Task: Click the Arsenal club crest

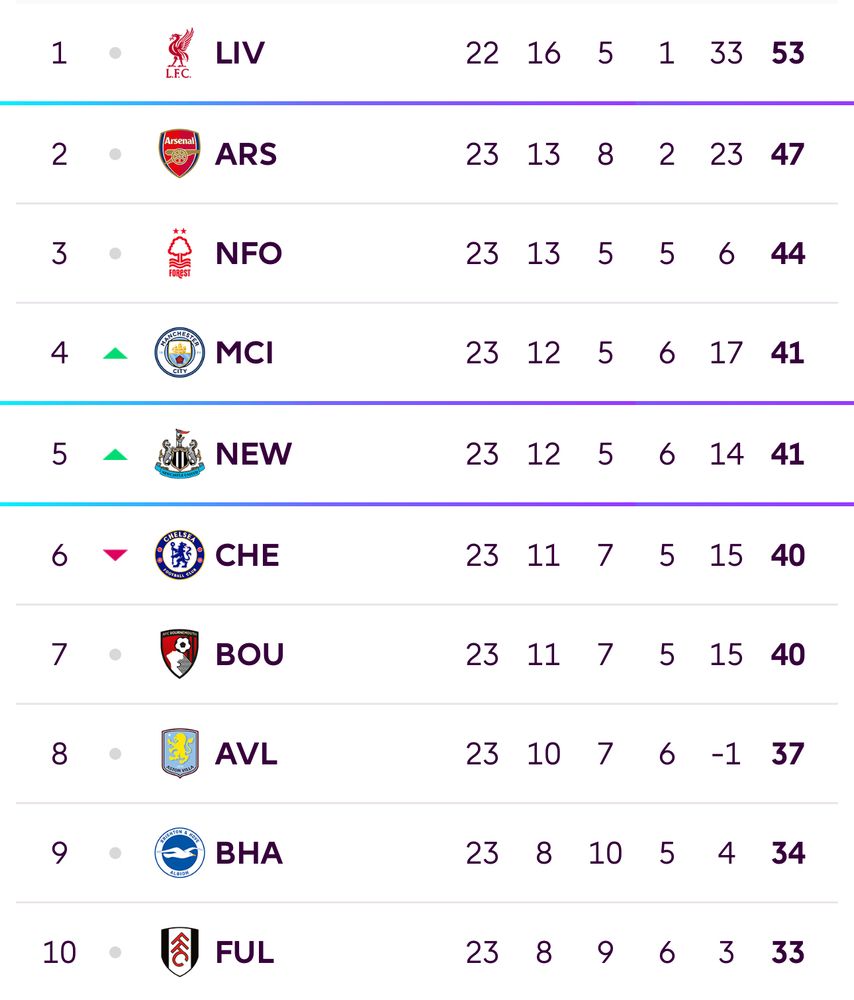Action: [x=180, y=154]
